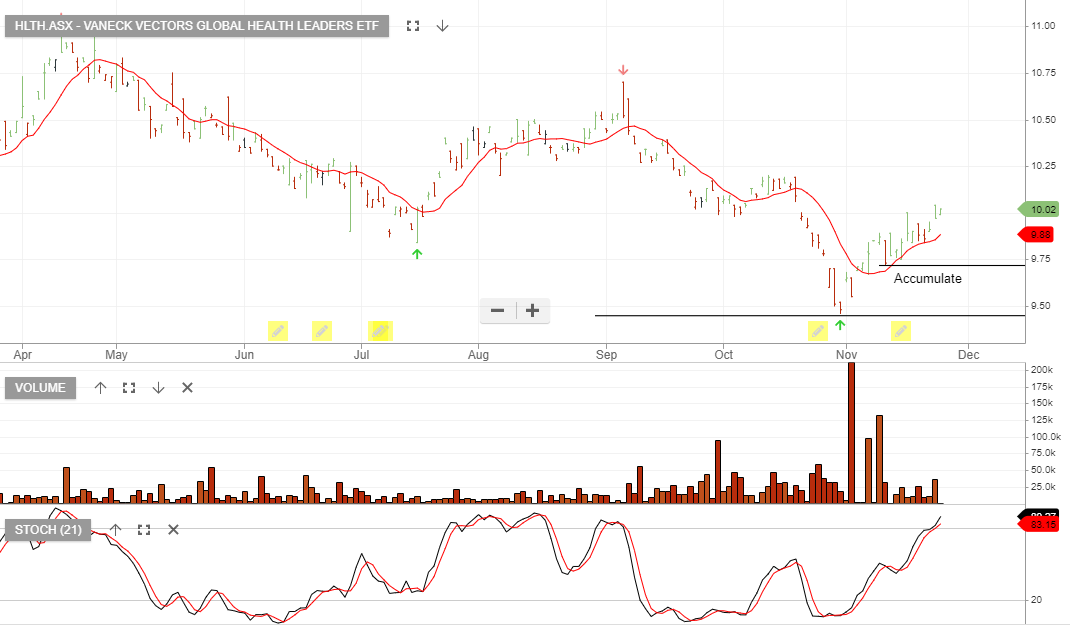Open the yellow note marker before Nov

click(x=818, y=331)
